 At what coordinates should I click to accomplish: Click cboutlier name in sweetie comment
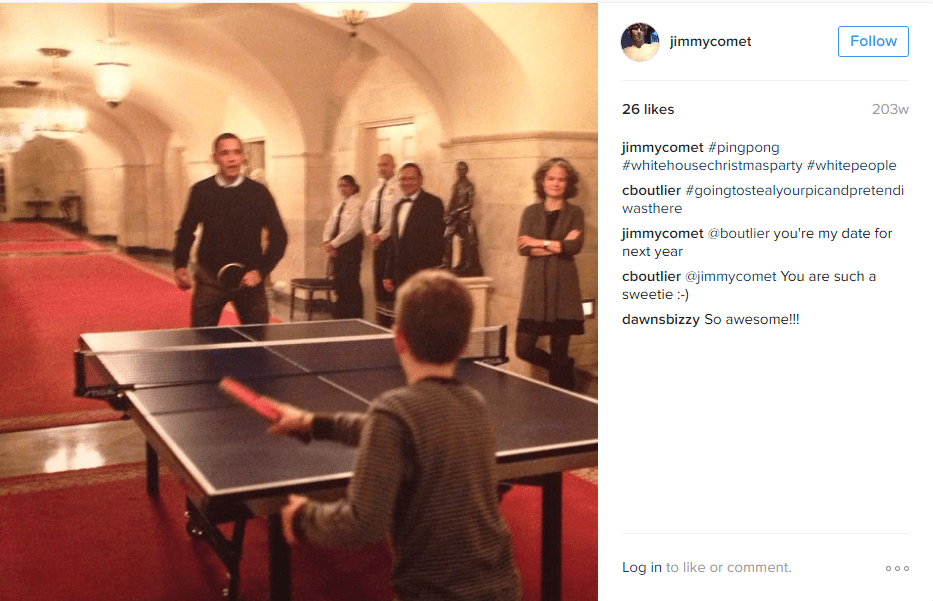[x=651, y=276]
